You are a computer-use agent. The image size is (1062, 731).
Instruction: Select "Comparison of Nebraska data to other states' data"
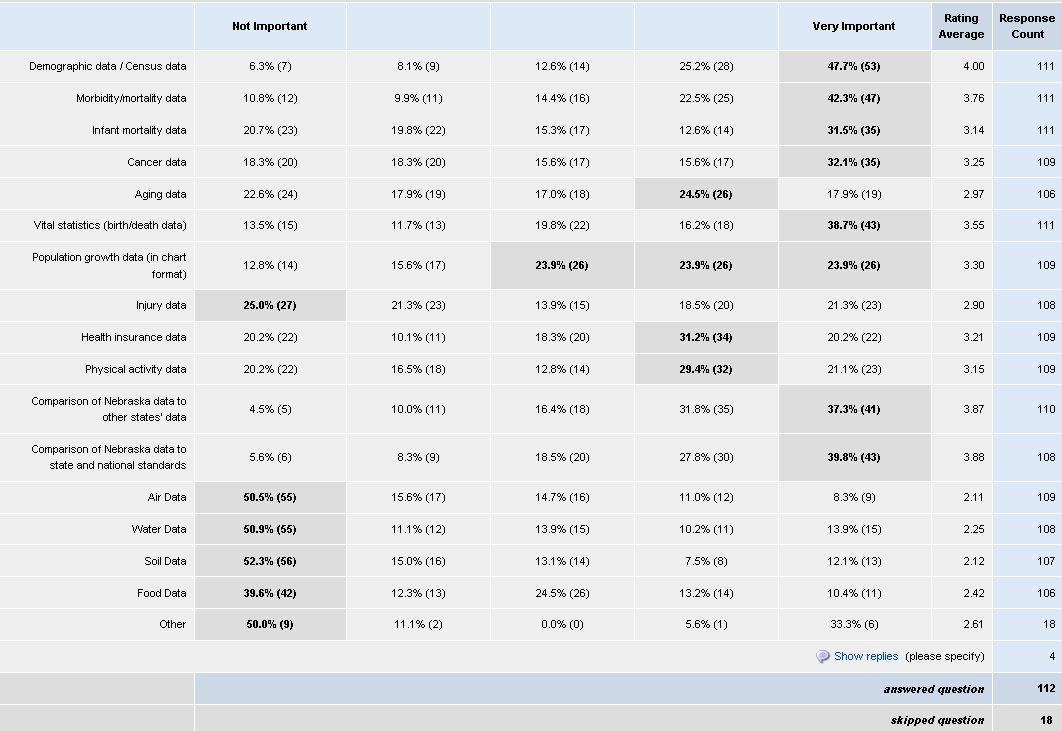coord(108,409)
